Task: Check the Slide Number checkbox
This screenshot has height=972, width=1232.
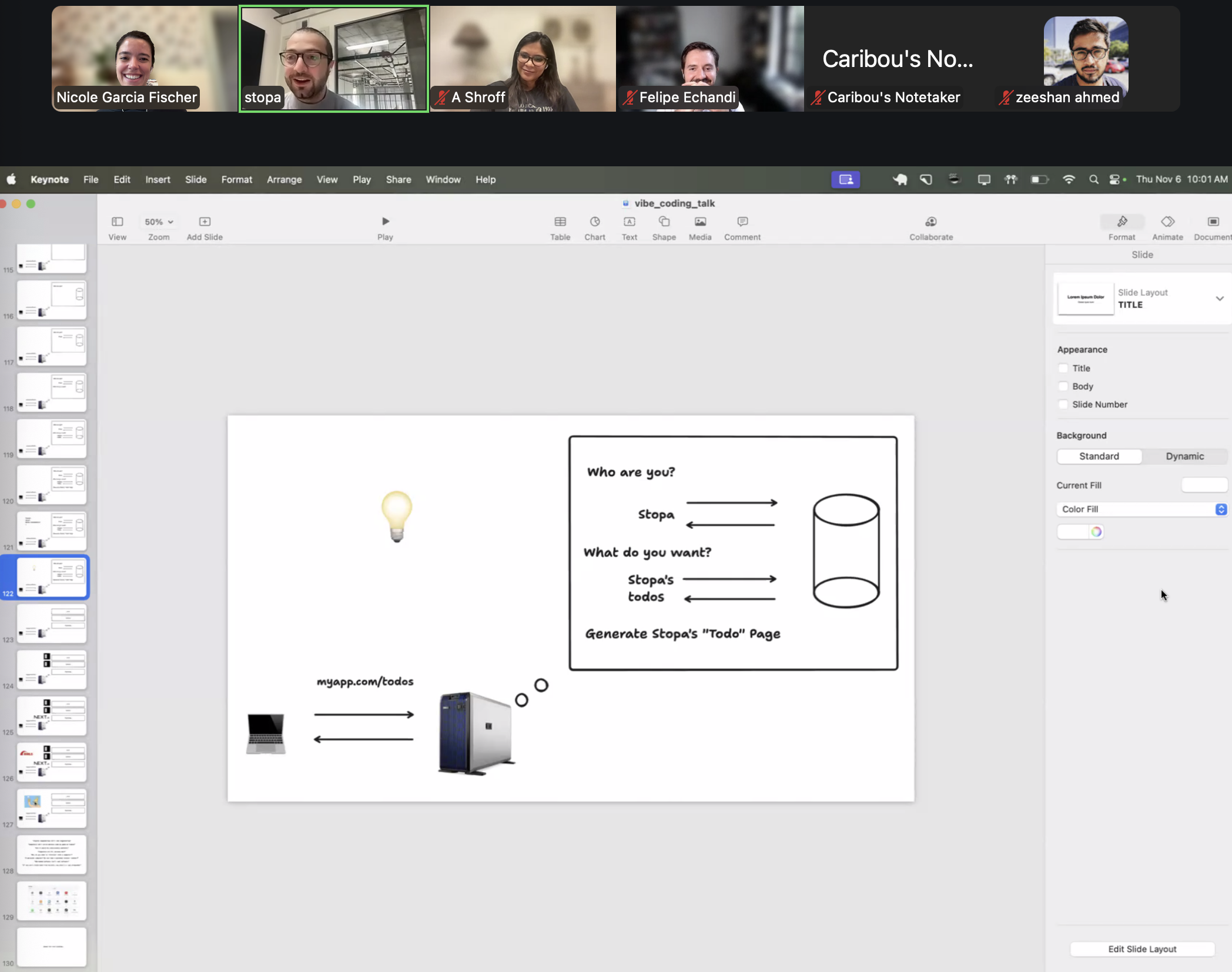Action: click(x=1063, y=405)
